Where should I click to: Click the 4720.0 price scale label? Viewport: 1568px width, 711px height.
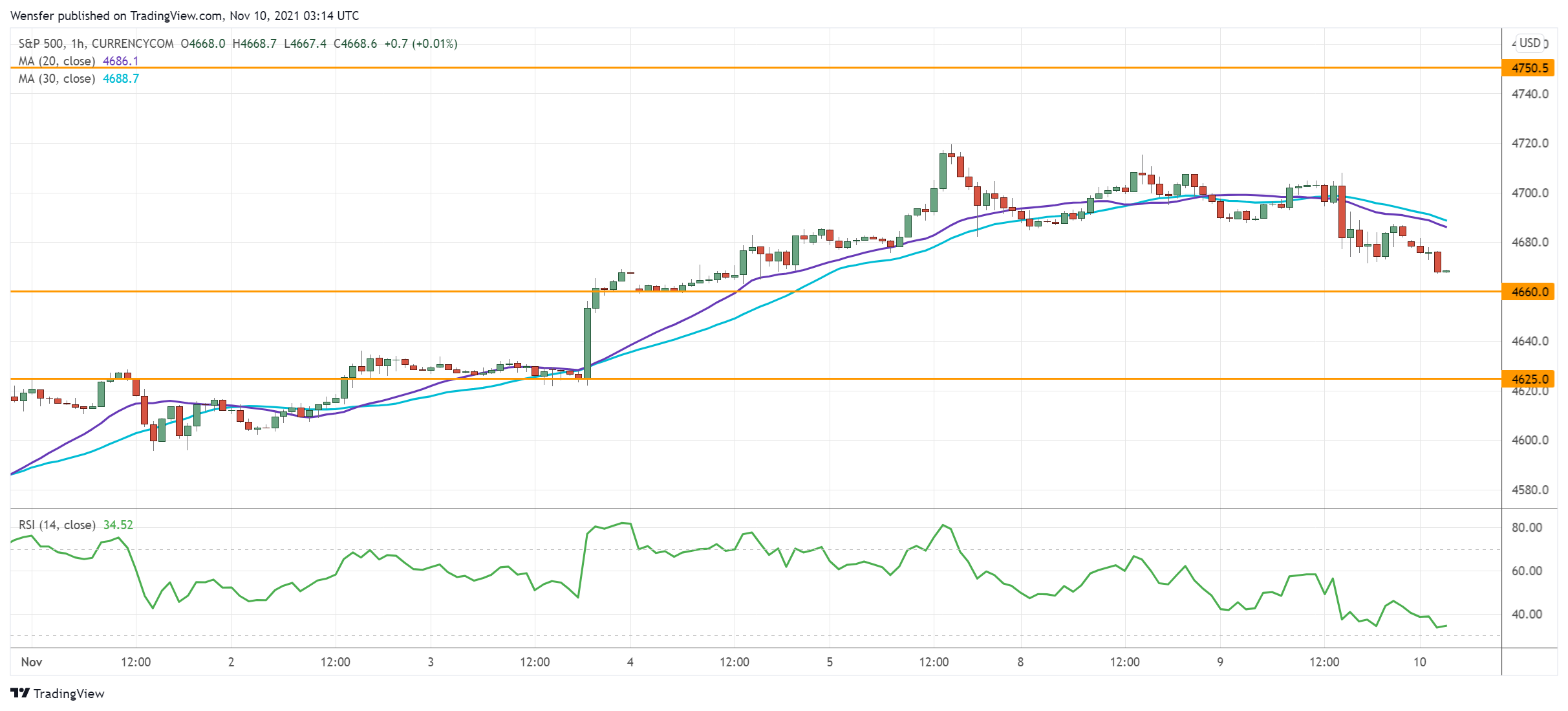tap(1529, 143)
